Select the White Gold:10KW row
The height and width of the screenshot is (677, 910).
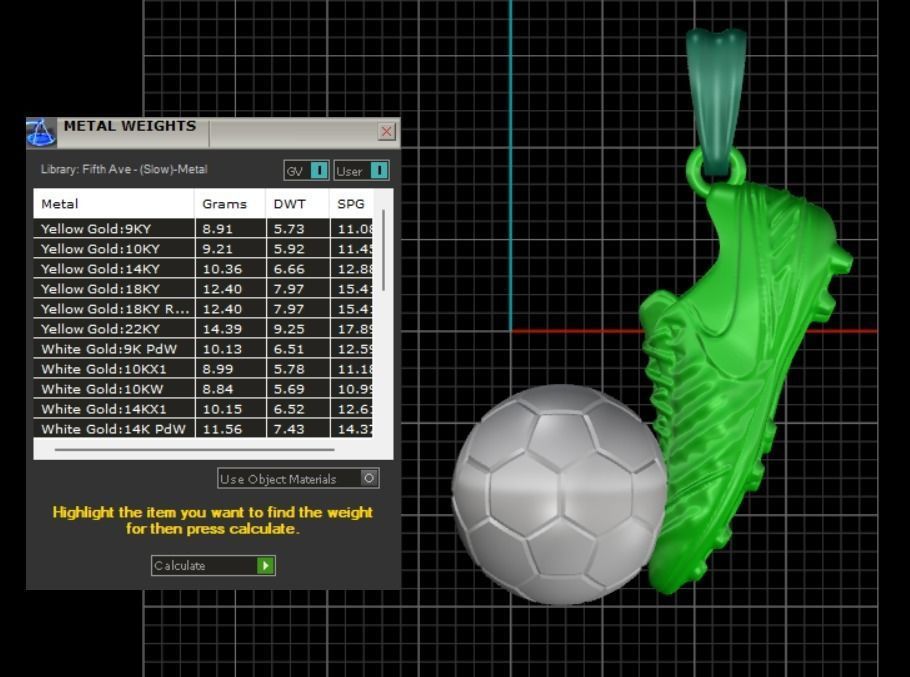coord(203,389)
